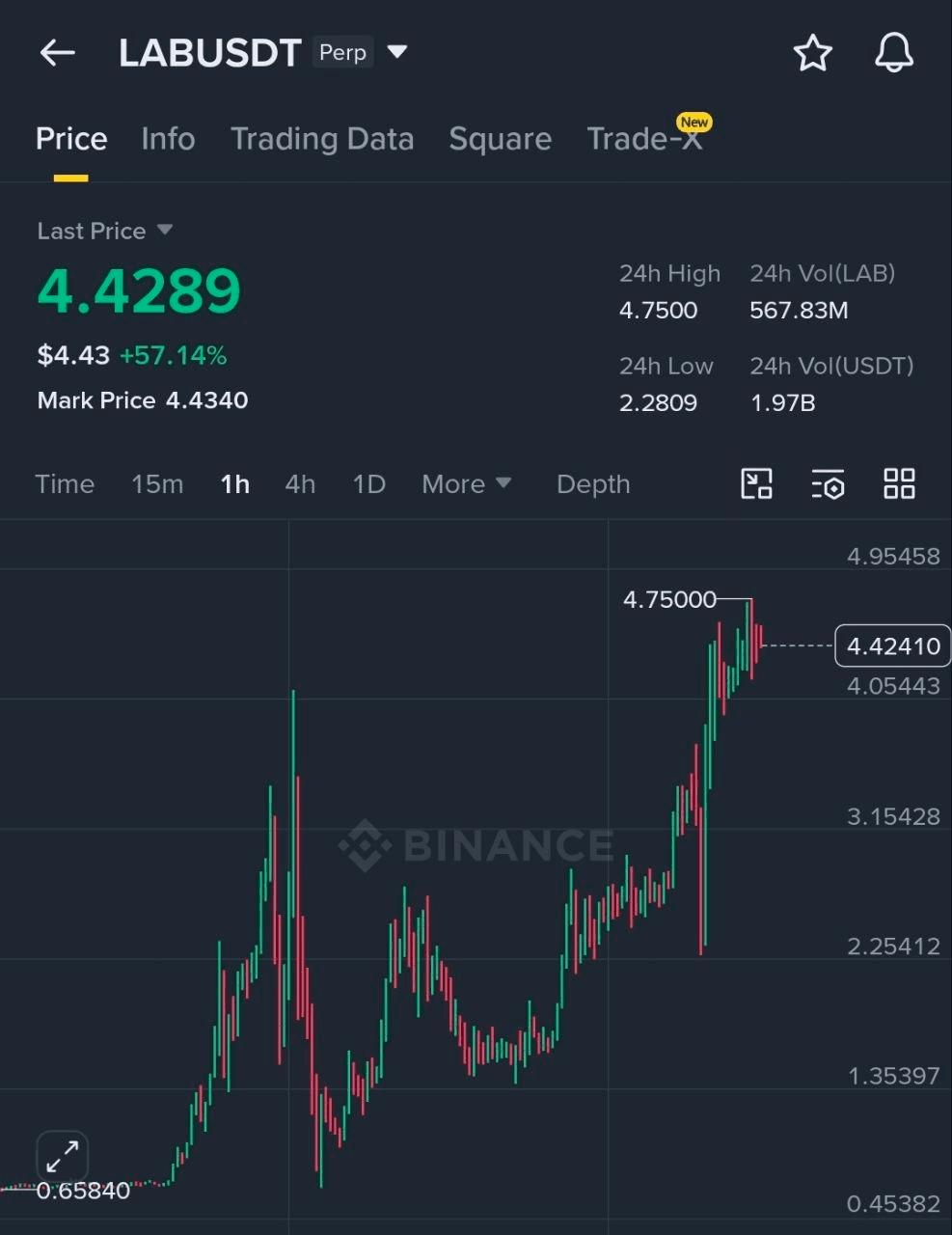This screenshot has height=1235, width=952.
Task: Select the Time chart interval
Action: (65, 483)
